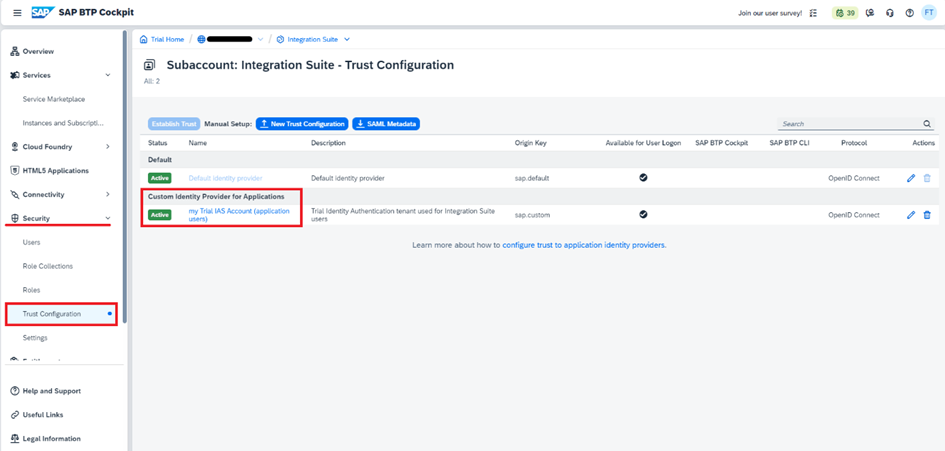Click the SAP logo
The height and width of the screenshot is (451, 945).
point(43,13)
